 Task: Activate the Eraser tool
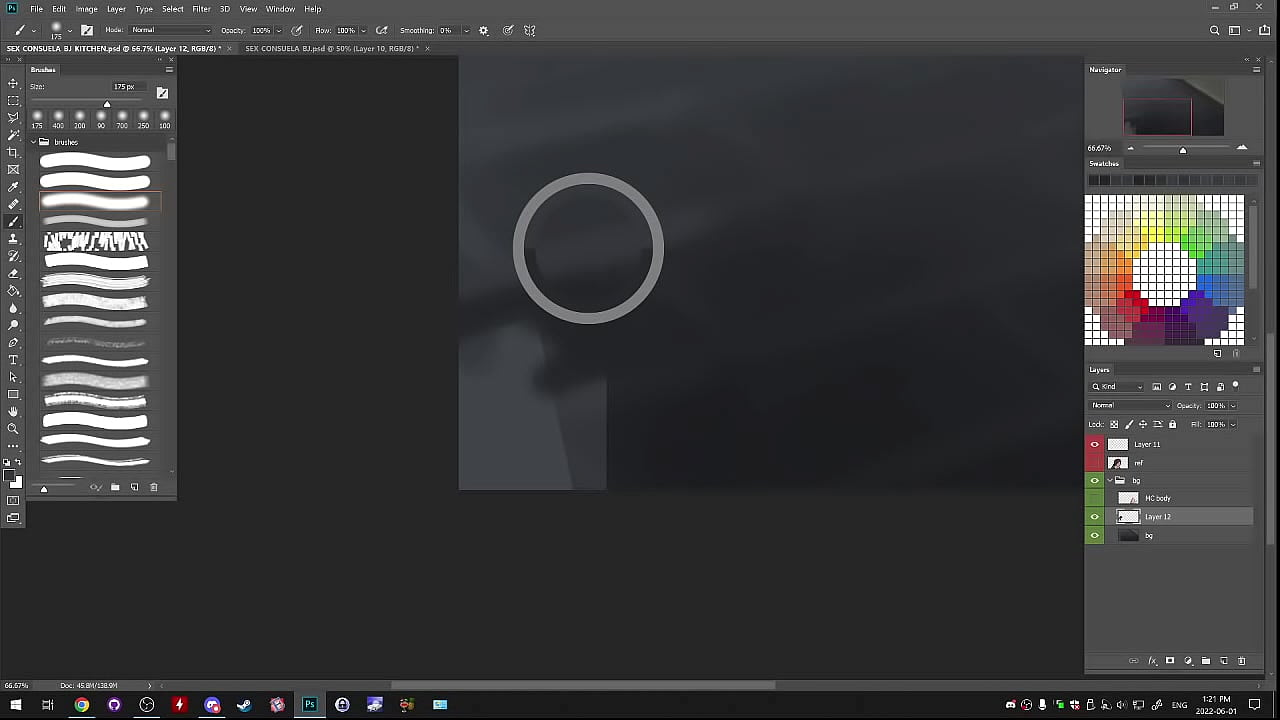point(13,273)
